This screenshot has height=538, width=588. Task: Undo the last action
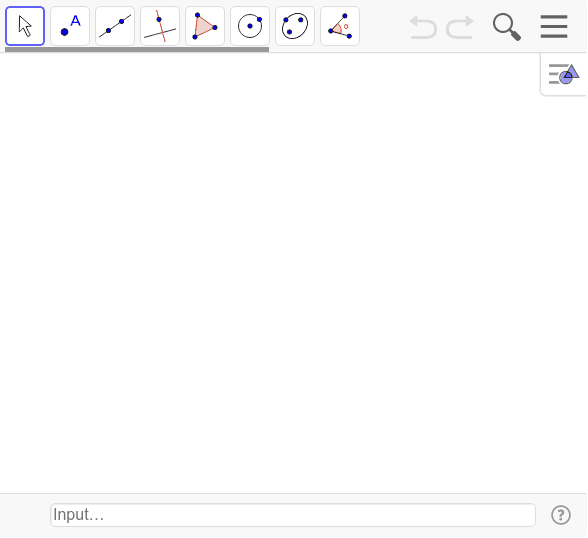point(423,27)
